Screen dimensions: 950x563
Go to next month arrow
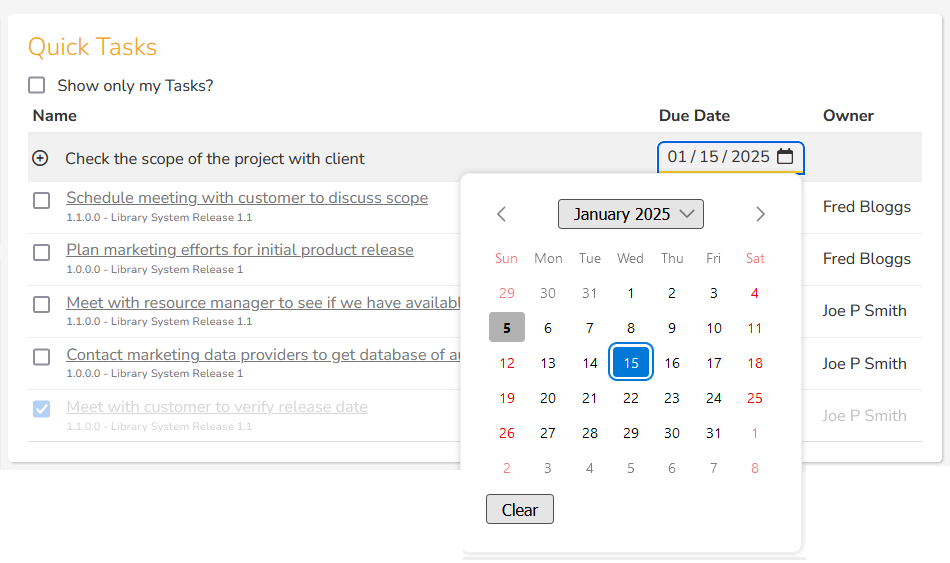(x=760, y=214)
